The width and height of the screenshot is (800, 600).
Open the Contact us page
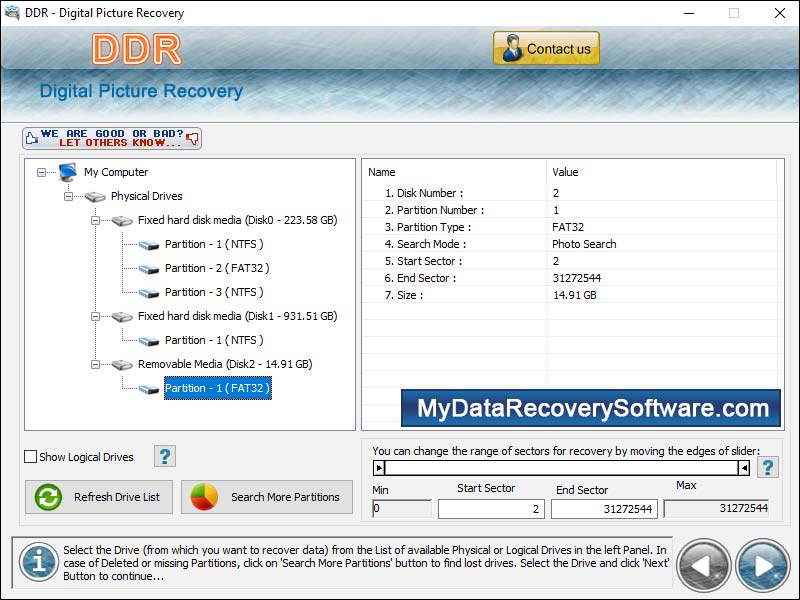pos(546,48)
